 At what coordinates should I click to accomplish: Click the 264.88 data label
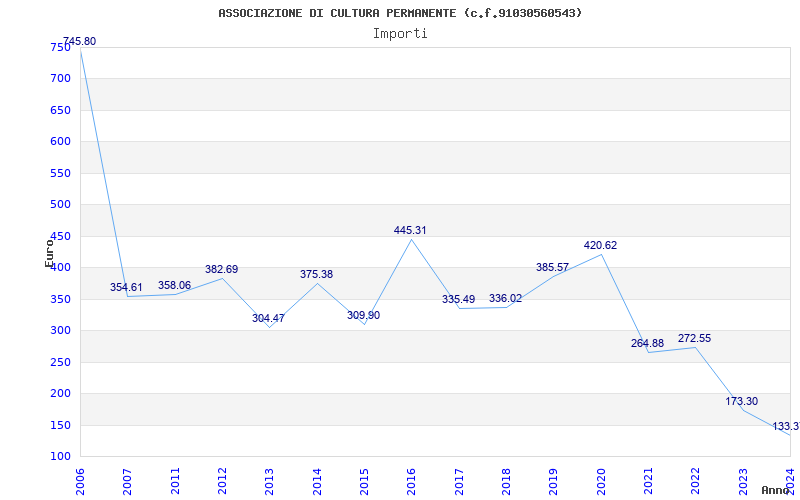tap(647, 343)
